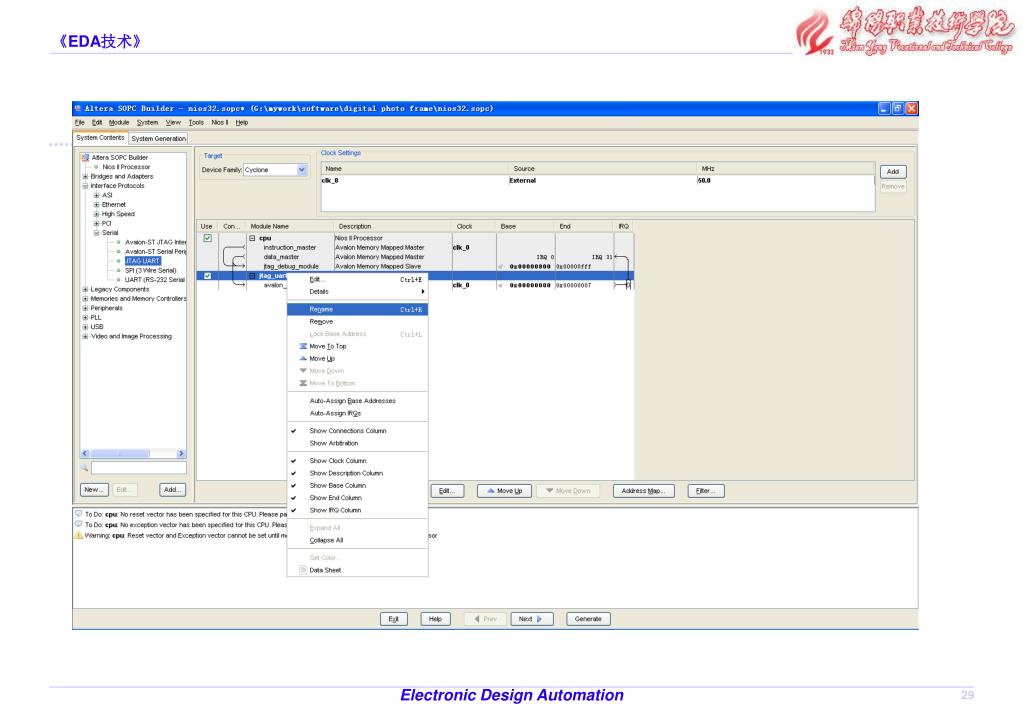The height and width of the screenshot is (708, 1023).
Task: Click the SOPC Builder title bar app icon
Action: coord(78,108)
